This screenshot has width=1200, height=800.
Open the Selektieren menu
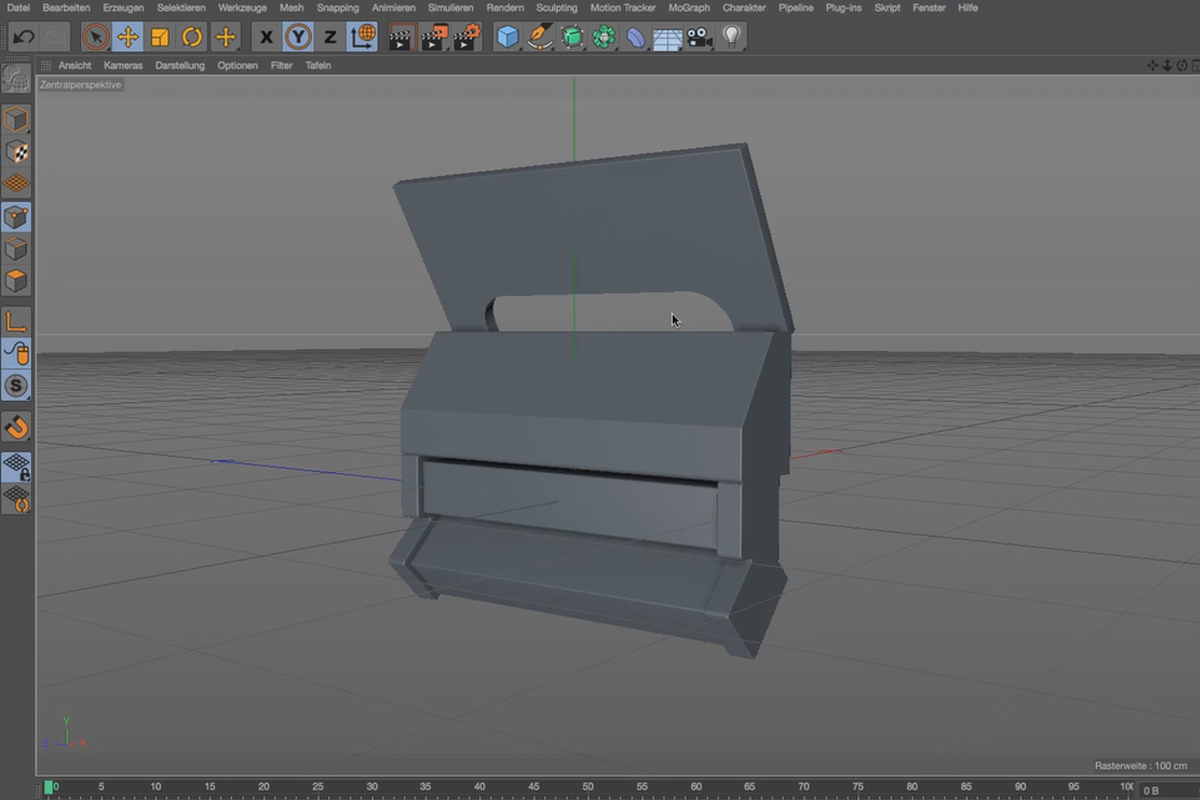[x=181, y=8]
